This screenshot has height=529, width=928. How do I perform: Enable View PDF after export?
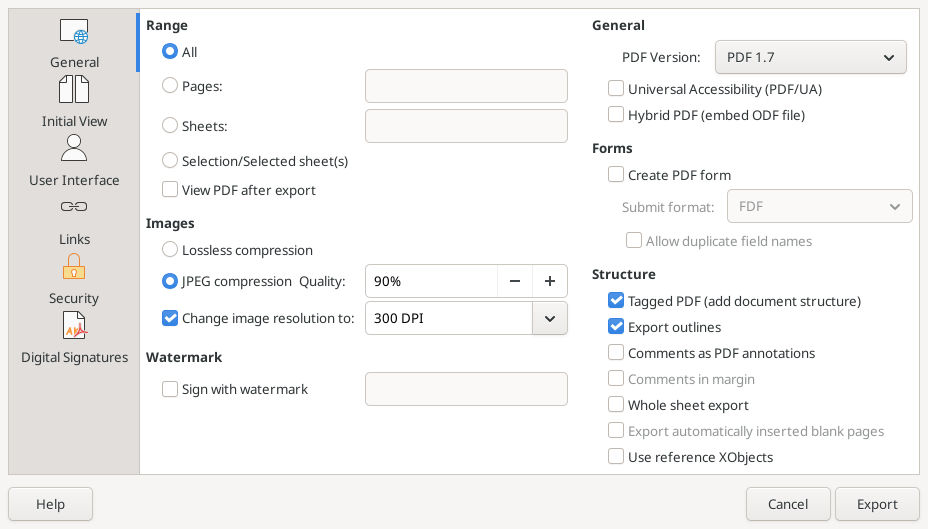tap(170, 189)
